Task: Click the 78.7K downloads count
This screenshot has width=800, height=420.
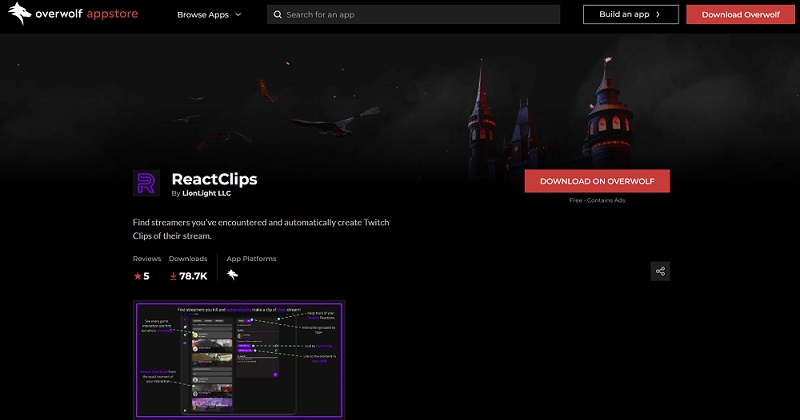Action: tap(193, 276)
